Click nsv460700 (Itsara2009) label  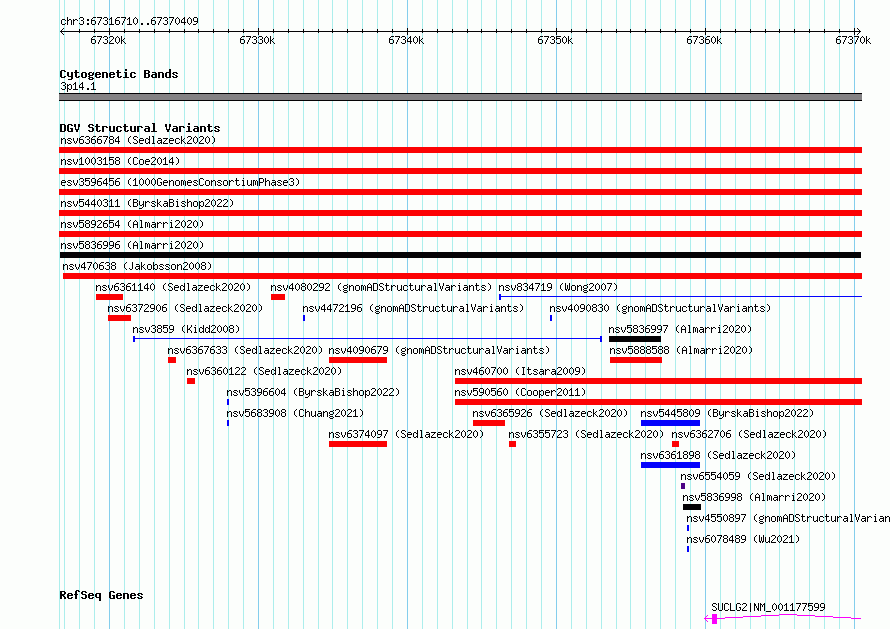[520, 371]
